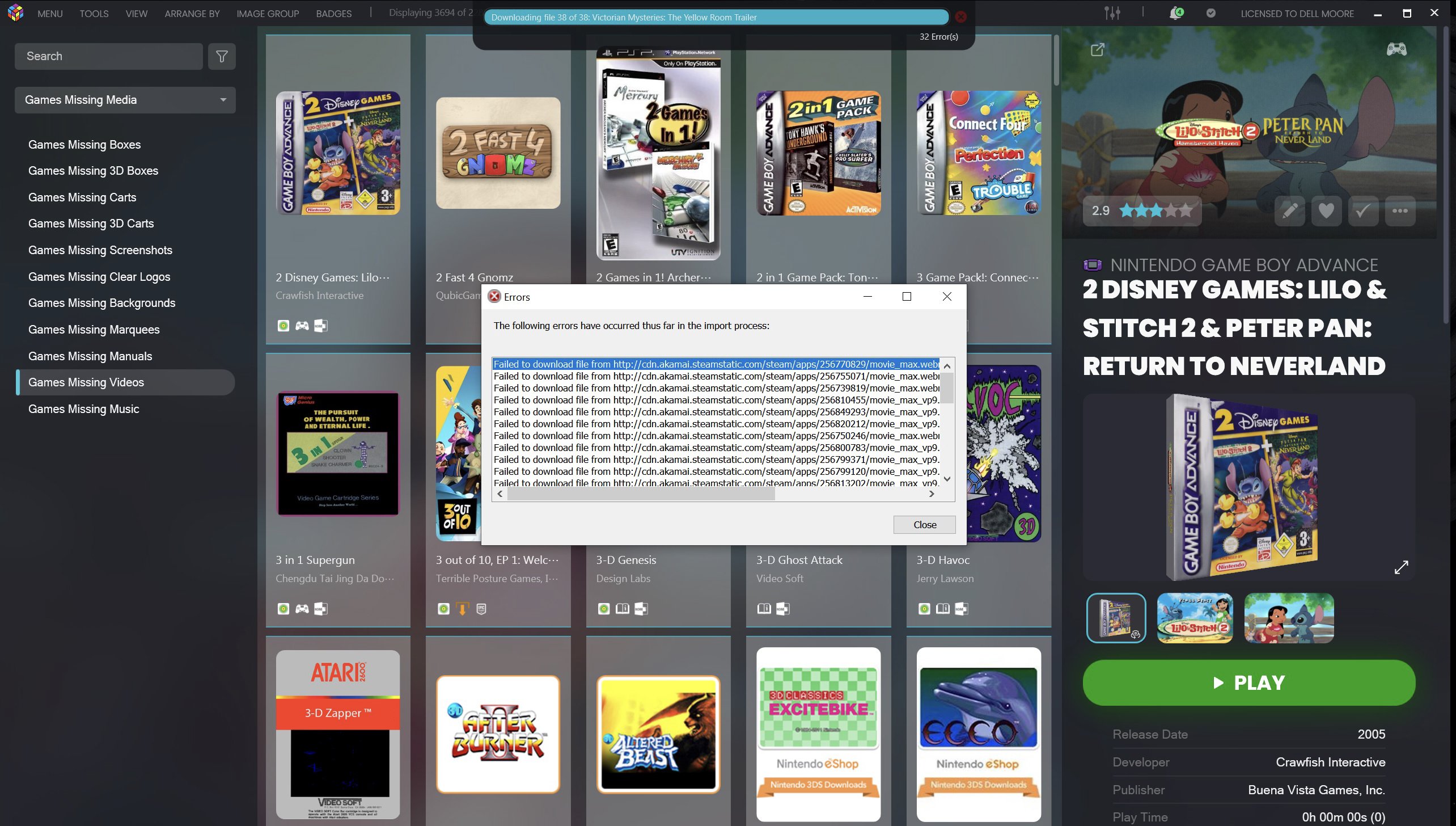This screenshot has width=1456, height=826.
Task: Click the Epic store badge on 3 out of 10 card
Action: [481, 609]
